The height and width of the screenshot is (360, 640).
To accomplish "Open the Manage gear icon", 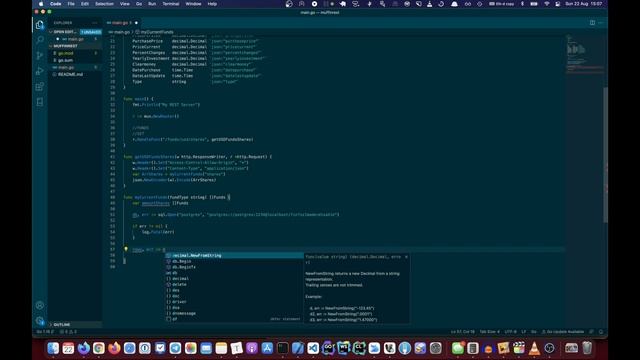I will tap(40, 320).
